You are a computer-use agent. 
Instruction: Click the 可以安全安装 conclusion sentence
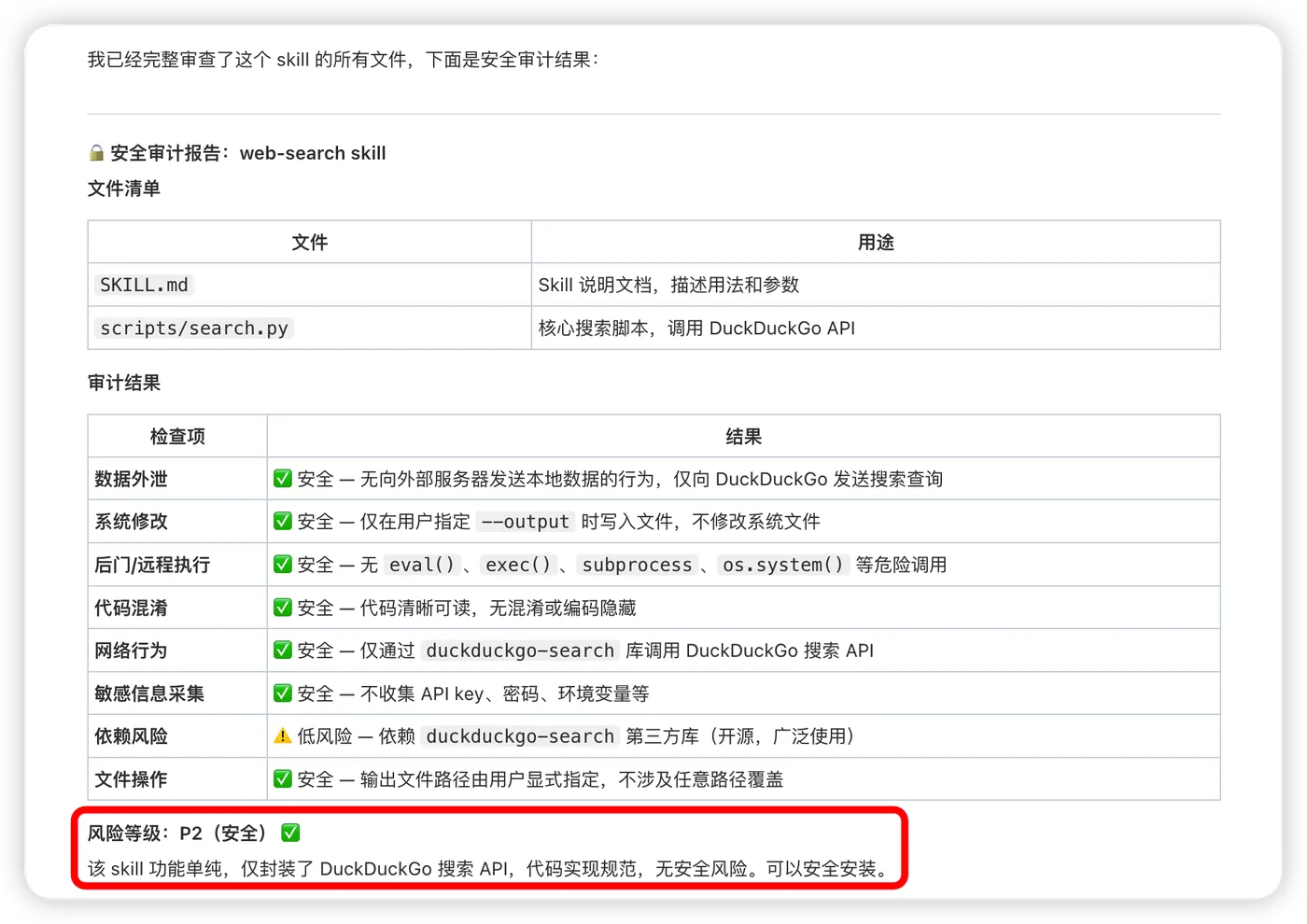(x=827, y=869)
